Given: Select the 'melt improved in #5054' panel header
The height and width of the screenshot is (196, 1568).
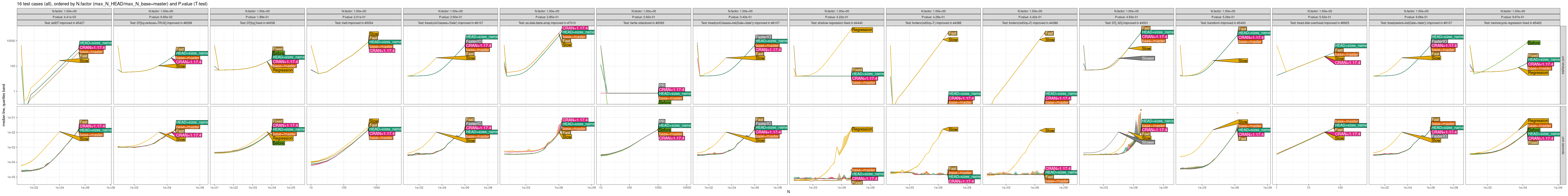Looking at the screenshot, I should coord(354,23).
